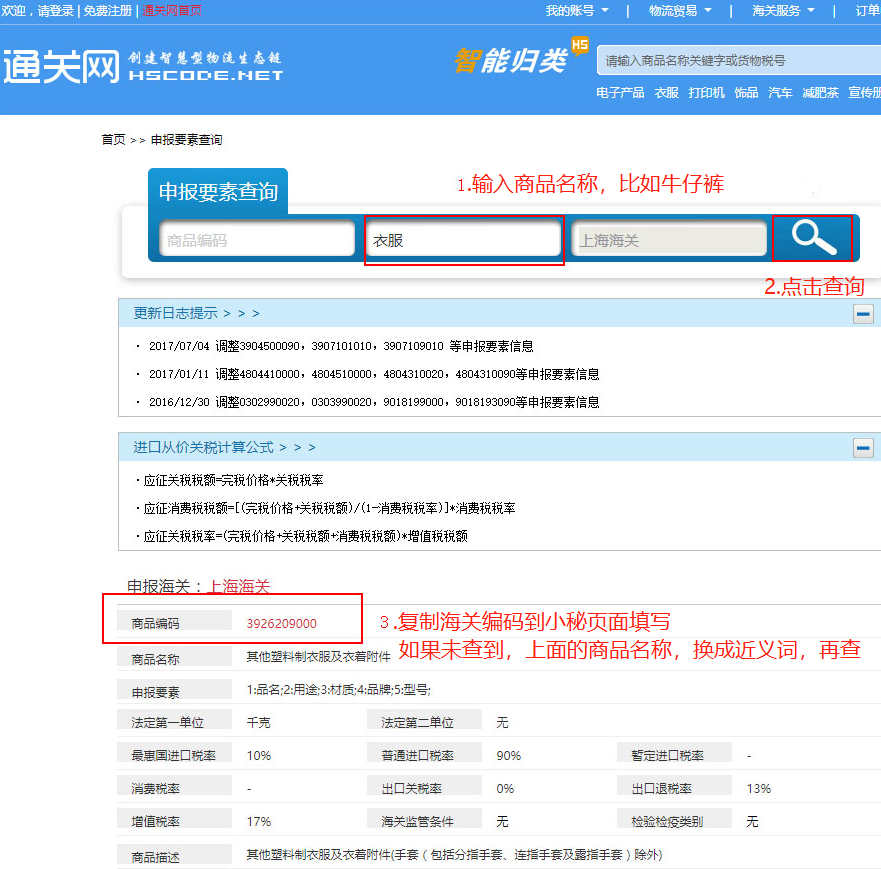
Task: Click the 17% VAT rate value
Action: [258, 821]
